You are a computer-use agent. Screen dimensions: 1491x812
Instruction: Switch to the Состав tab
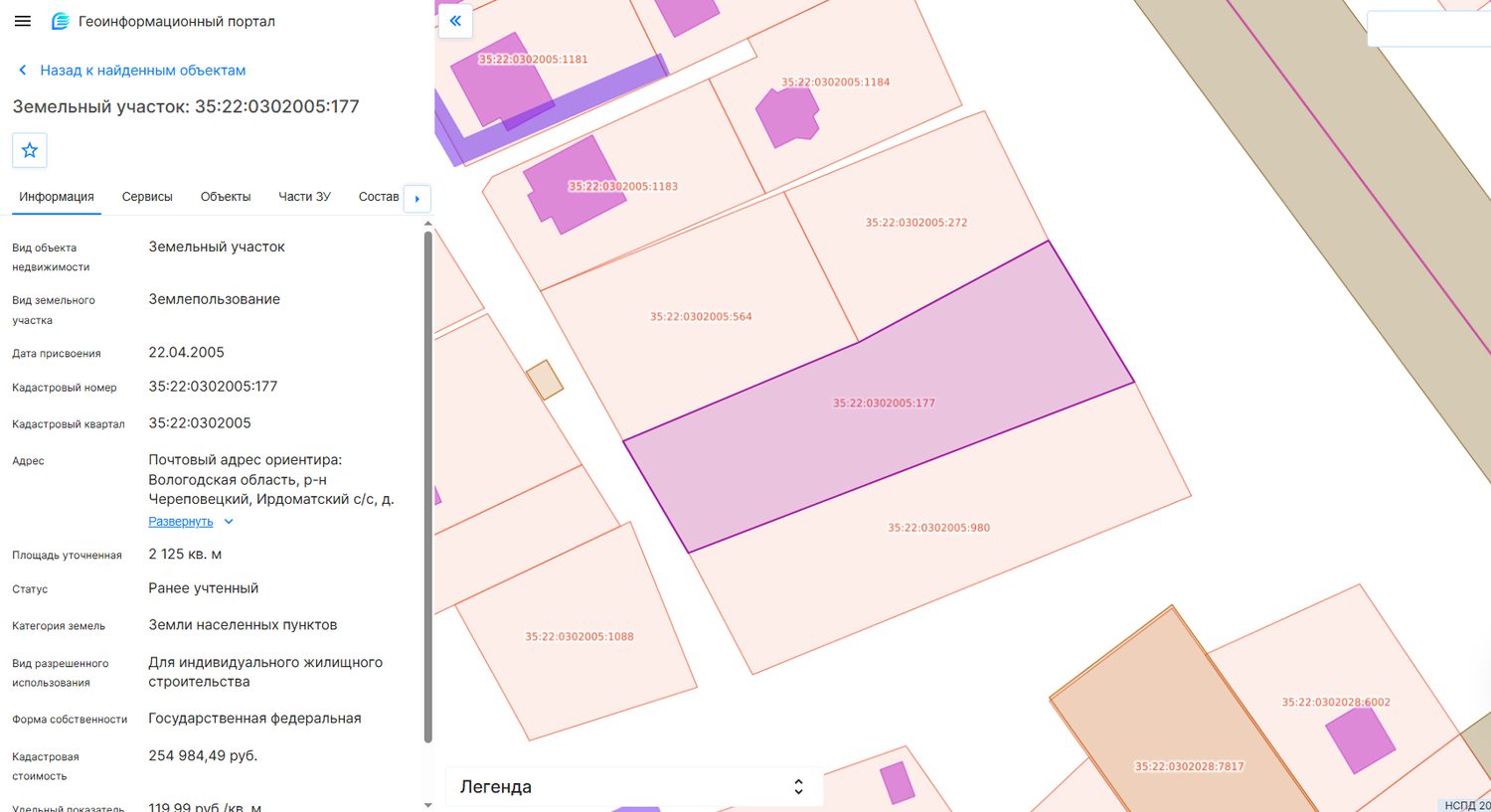click(x=379, y=197)
